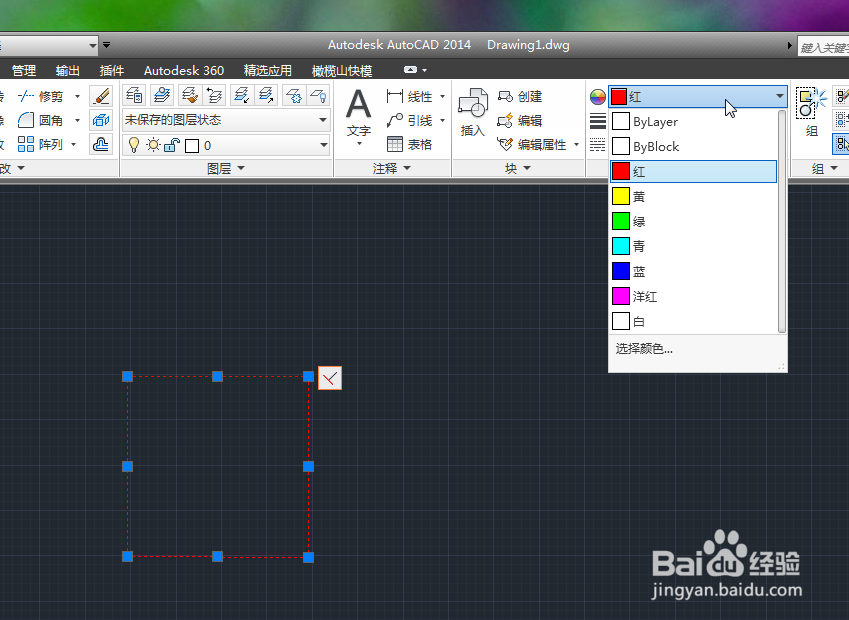This screenshot has height=620, width=849.
Task: Click the Layer Off lightbulb icon
Action: (319, 95)
